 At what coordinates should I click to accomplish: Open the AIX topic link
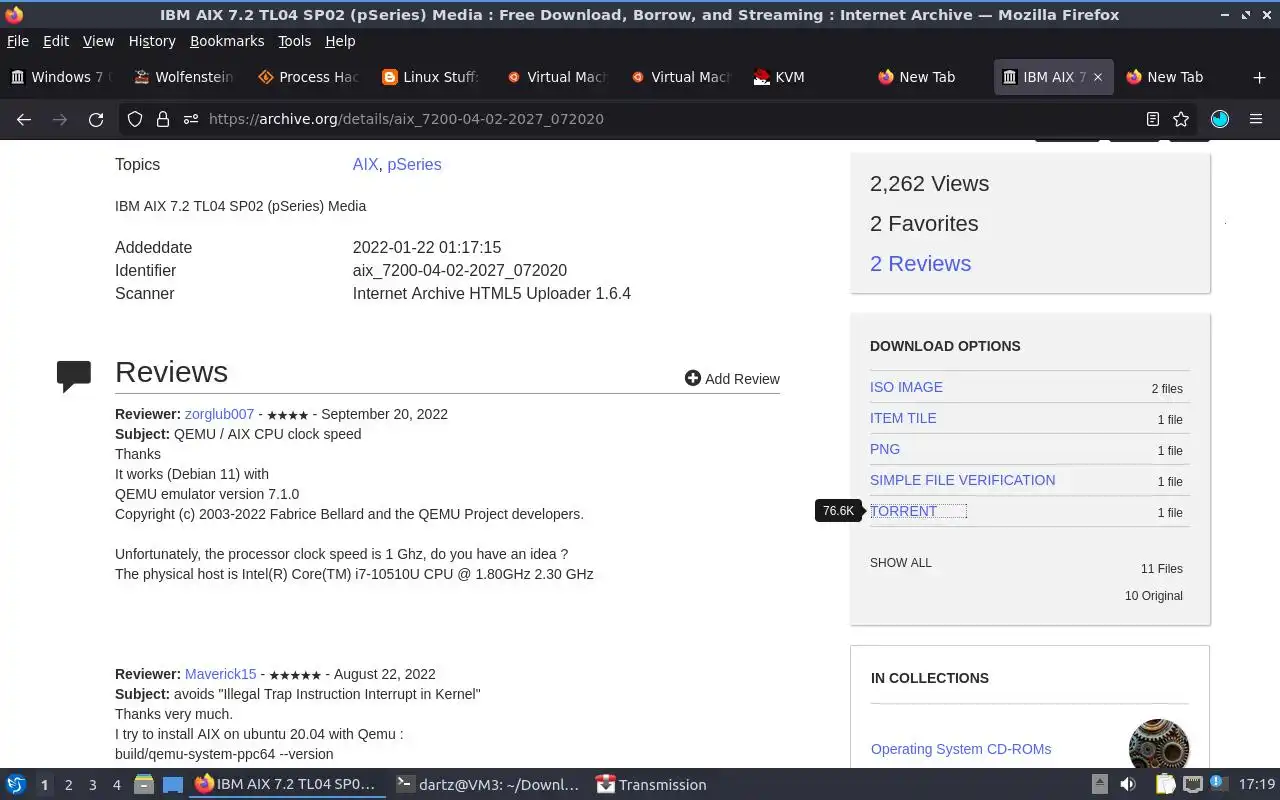(x=365, y=164)
